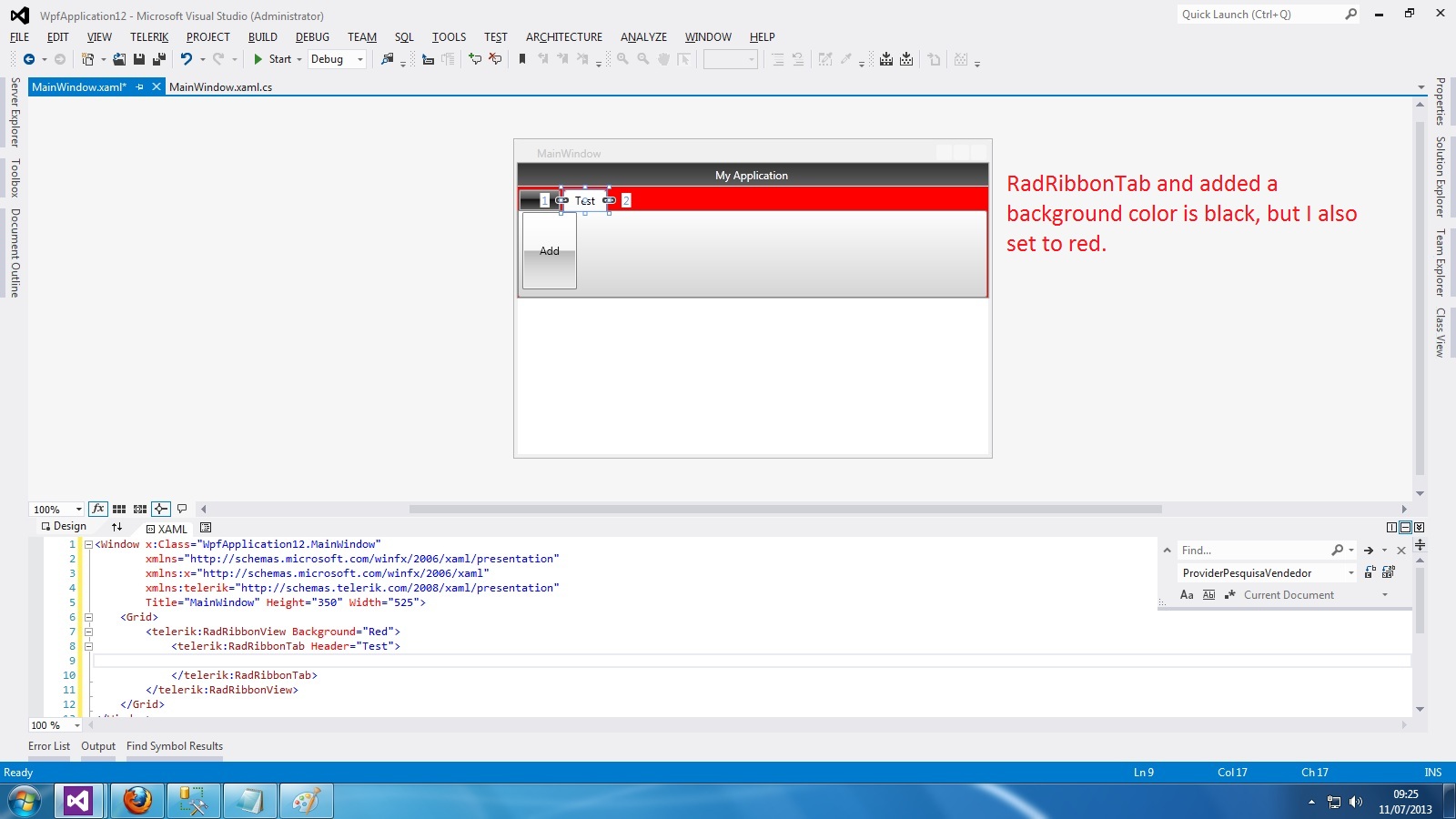Image resolution: width=1456 pixels, height=819 pixels.
Task: Open the Error List panel tab
Action: [49, 746]
